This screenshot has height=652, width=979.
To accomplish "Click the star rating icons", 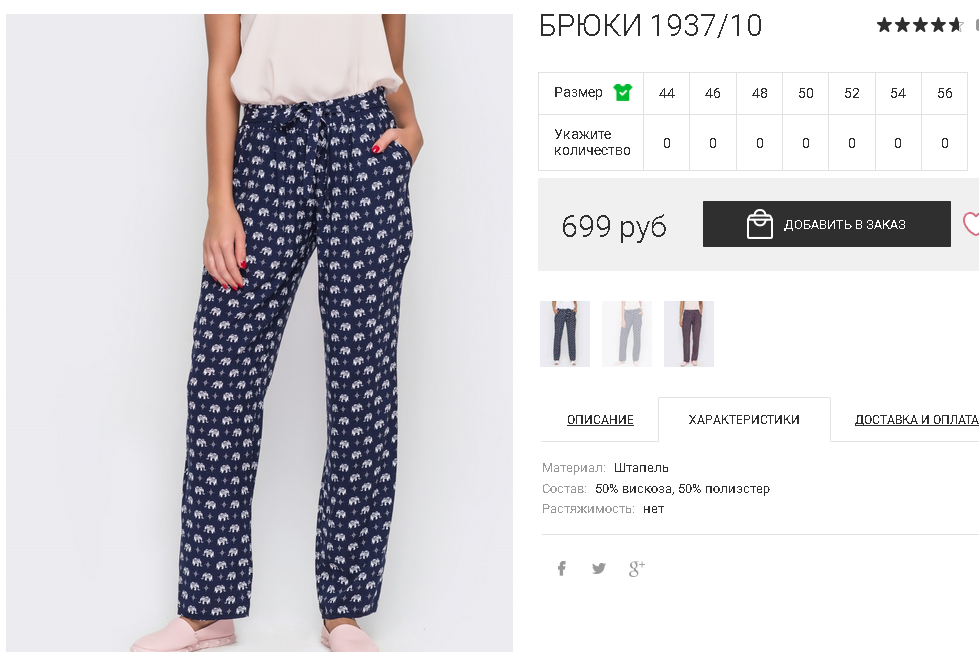I will pyautogui.click(x=920, y=25).
